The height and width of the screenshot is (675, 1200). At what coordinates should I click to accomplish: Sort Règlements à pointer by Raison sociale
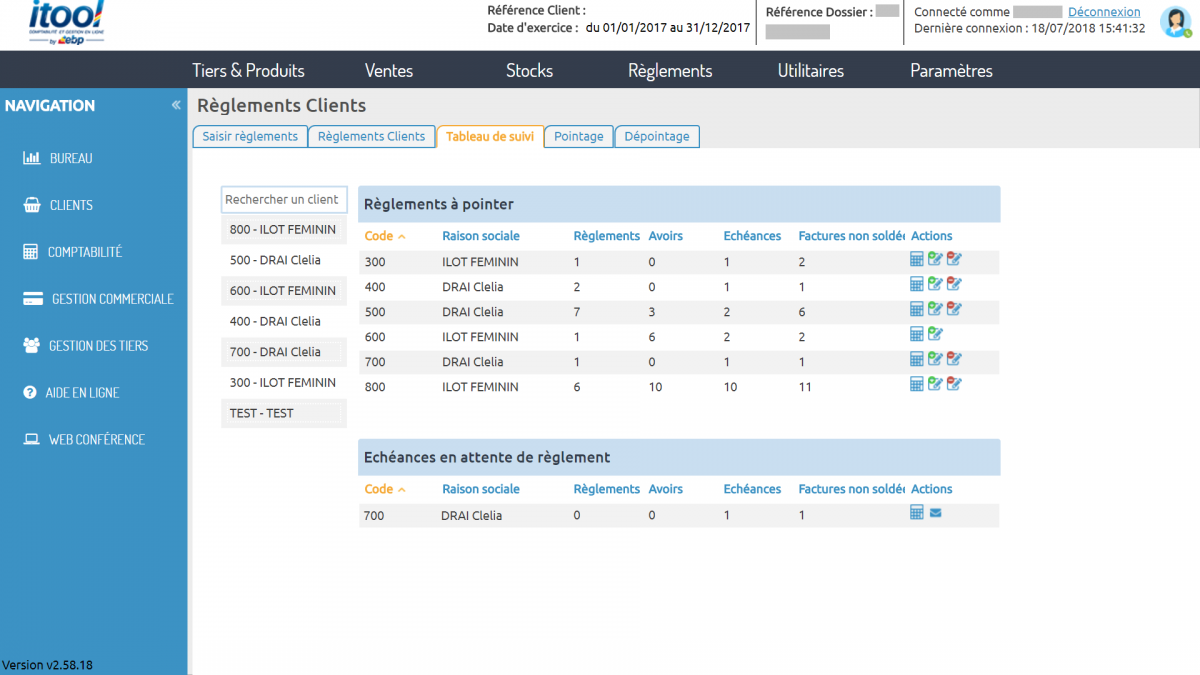(481, 236)
